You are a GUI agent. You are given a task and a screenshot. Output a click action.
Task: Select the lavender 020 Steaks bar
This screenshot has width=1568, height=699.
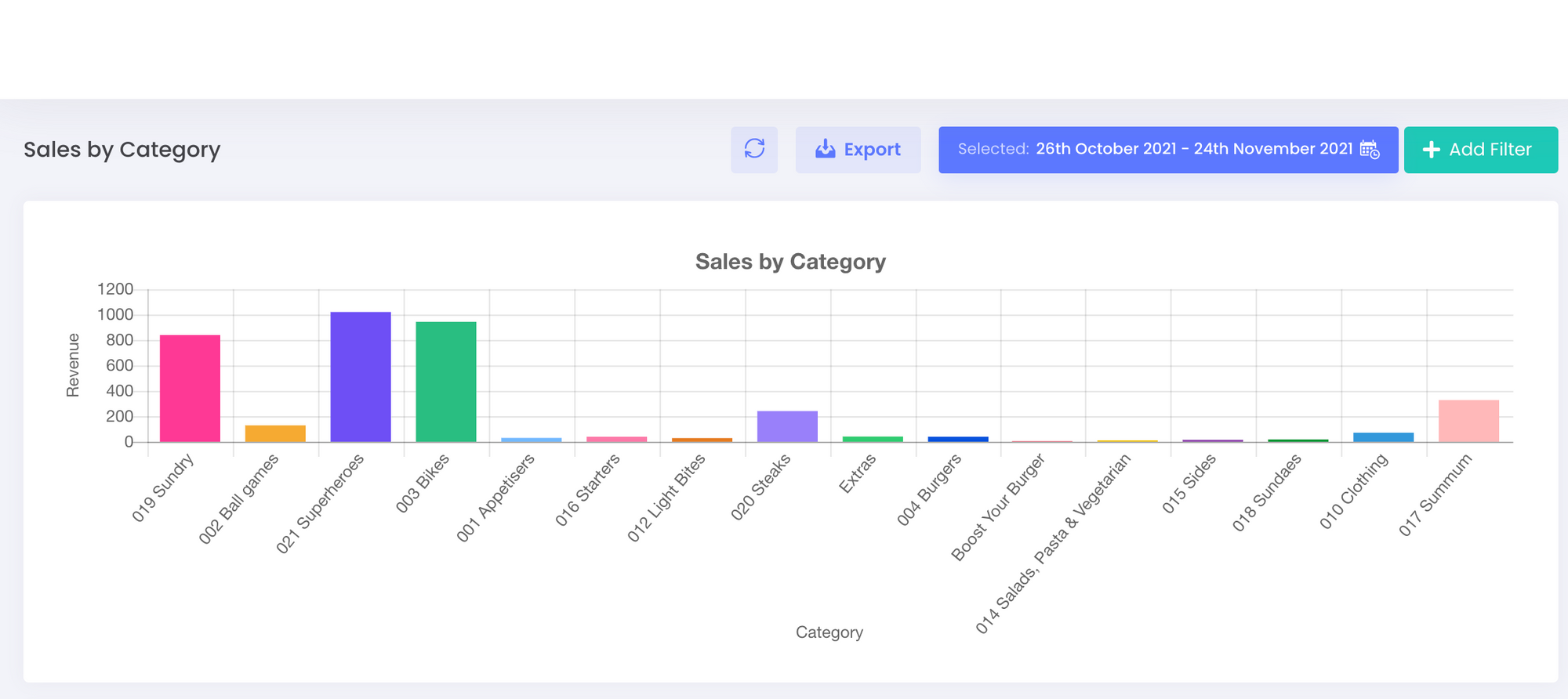click(787, 426)
